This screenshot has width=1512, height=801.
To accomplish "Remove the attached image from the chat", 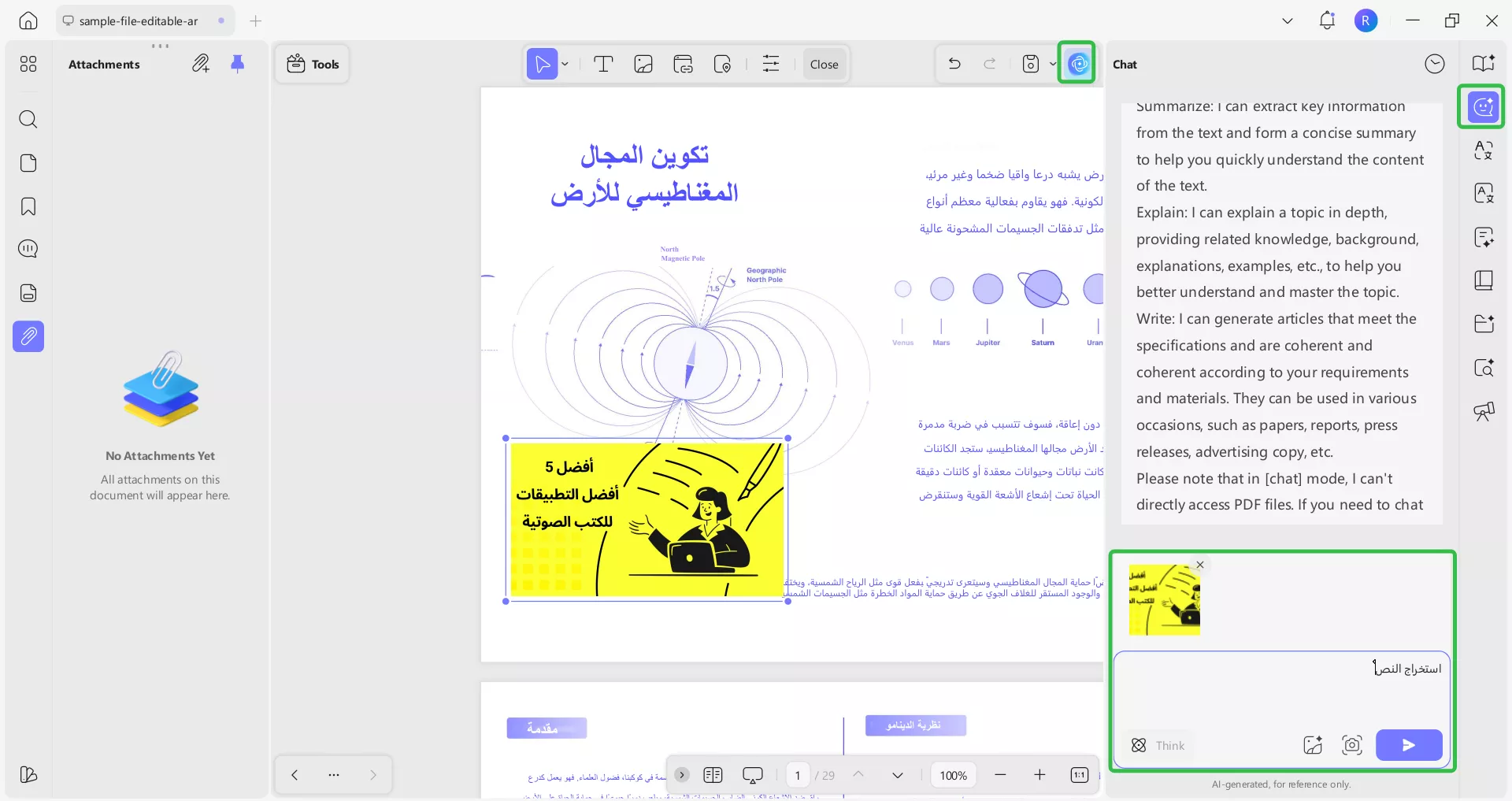I will pos(1199,565).
